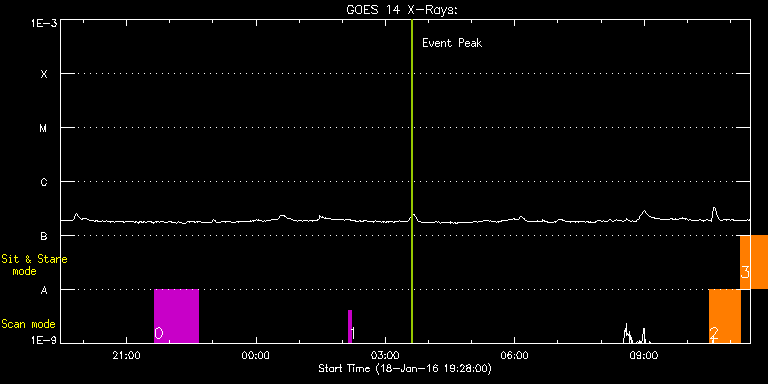
Task: Click the X flare class axis label
Action: tap(44, 74)
